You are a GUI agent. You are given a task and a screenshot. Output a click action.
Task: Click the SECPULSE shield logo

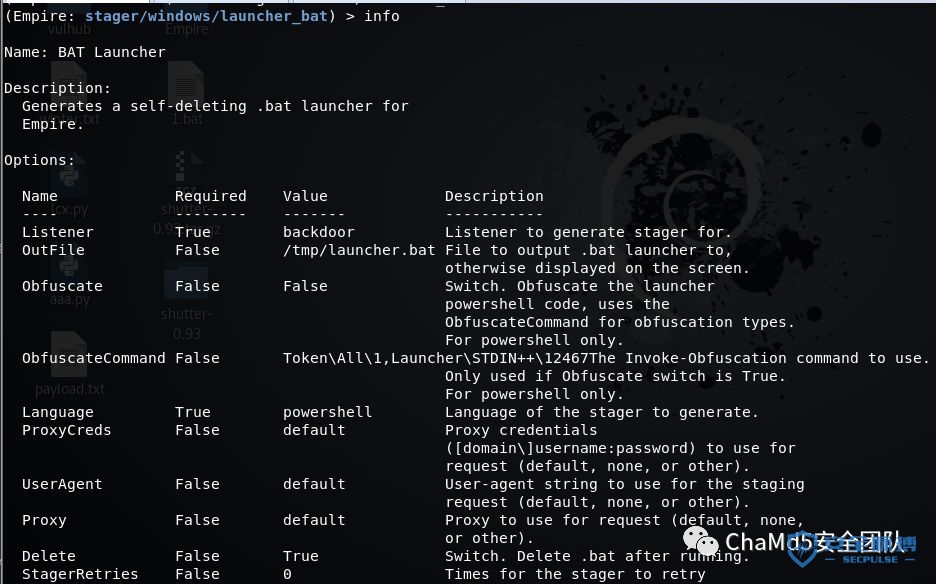tap(802, 548)
